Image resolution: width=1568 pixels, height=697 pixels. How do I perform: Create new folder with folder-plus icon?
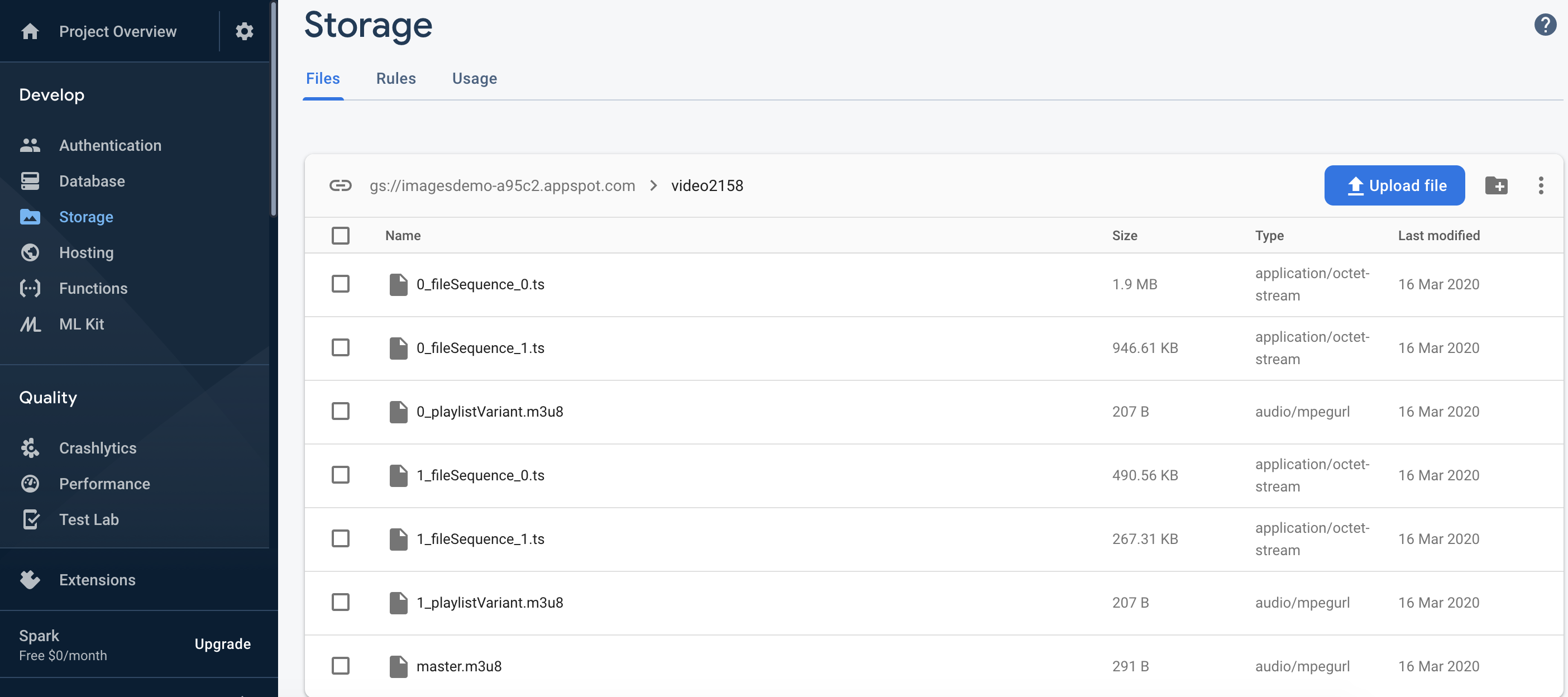[x=1495, y=185]
